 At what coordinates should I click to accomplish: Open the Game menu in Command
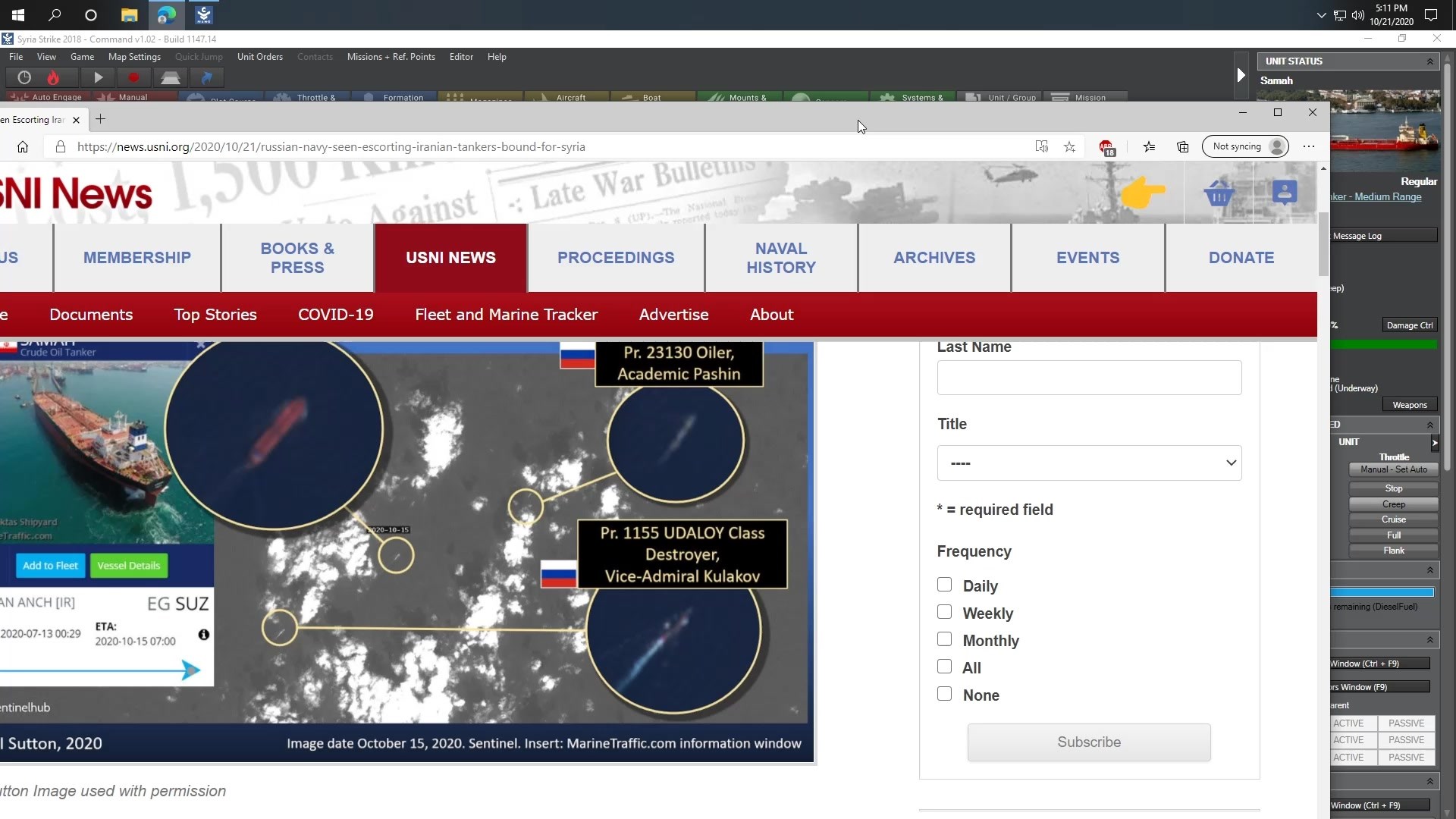tap(82, 57)
